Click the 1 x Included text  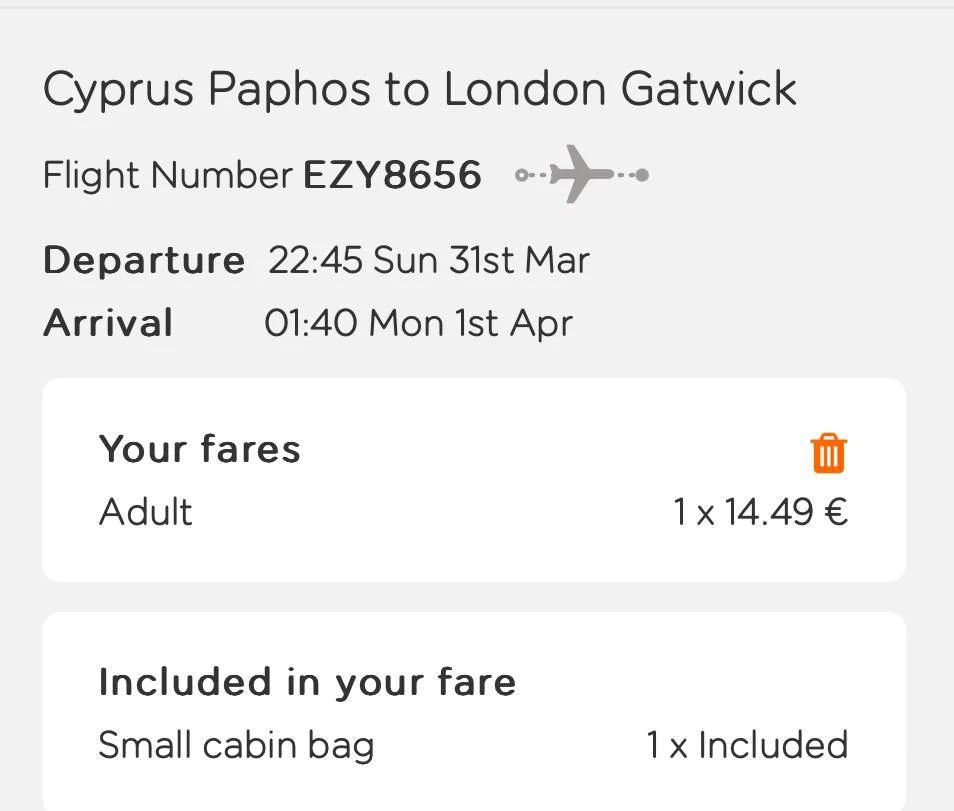click(746, 745)
